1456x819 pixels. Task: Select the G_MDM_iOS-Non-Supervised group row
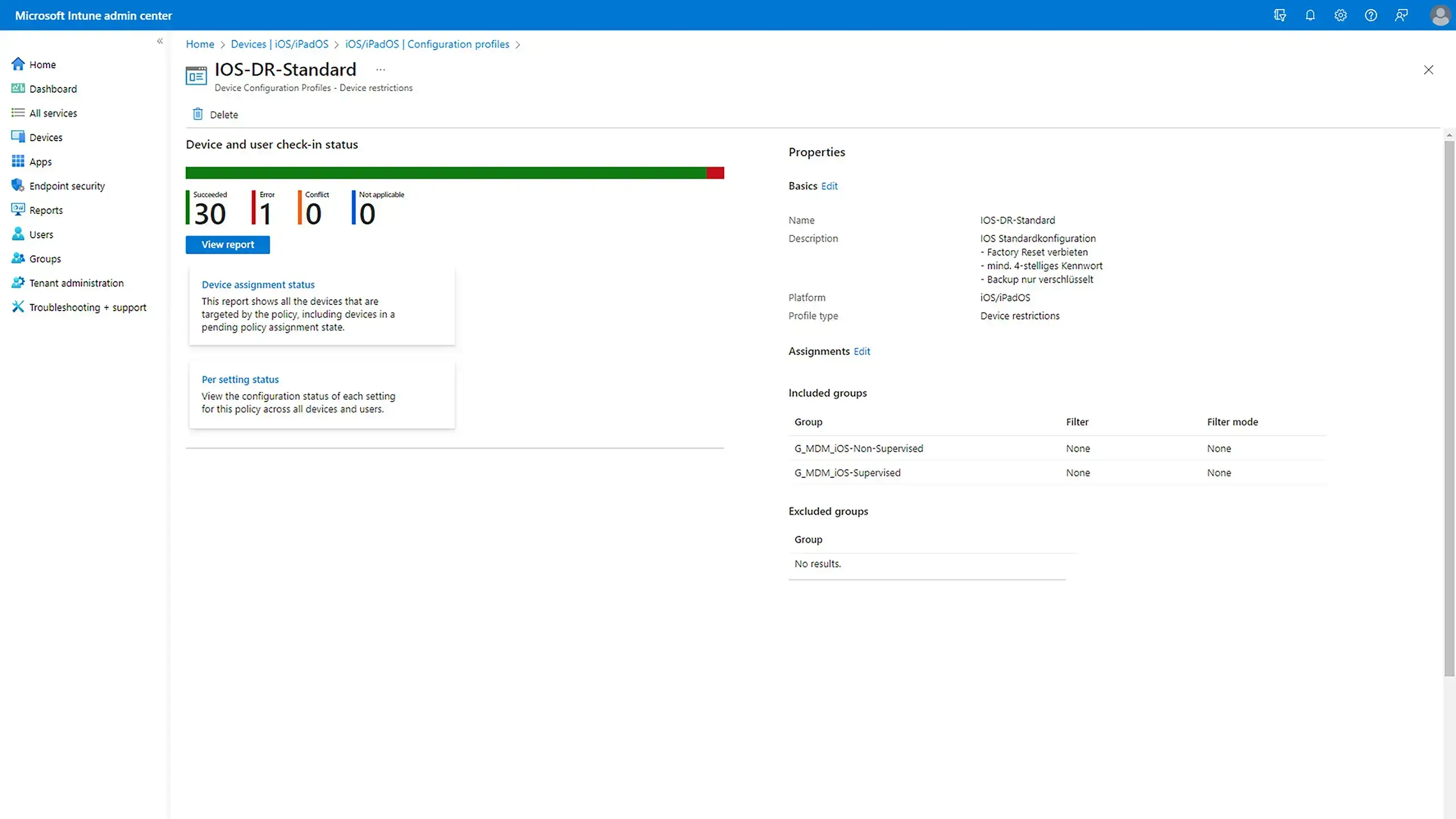coord(1058,448)
